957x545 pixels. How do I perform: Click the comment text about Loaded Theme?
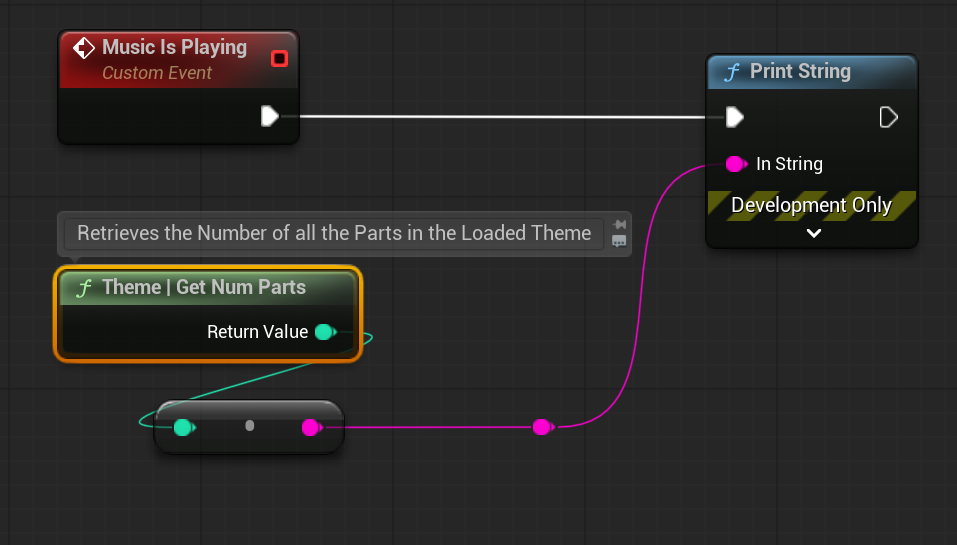[x=334, y=233]
